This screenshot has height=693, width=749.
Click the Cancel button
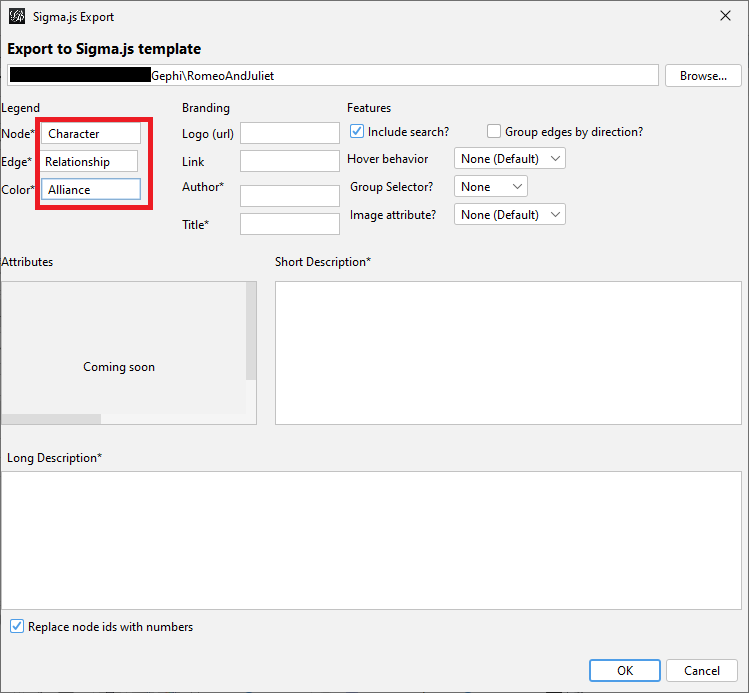[702, 671]
